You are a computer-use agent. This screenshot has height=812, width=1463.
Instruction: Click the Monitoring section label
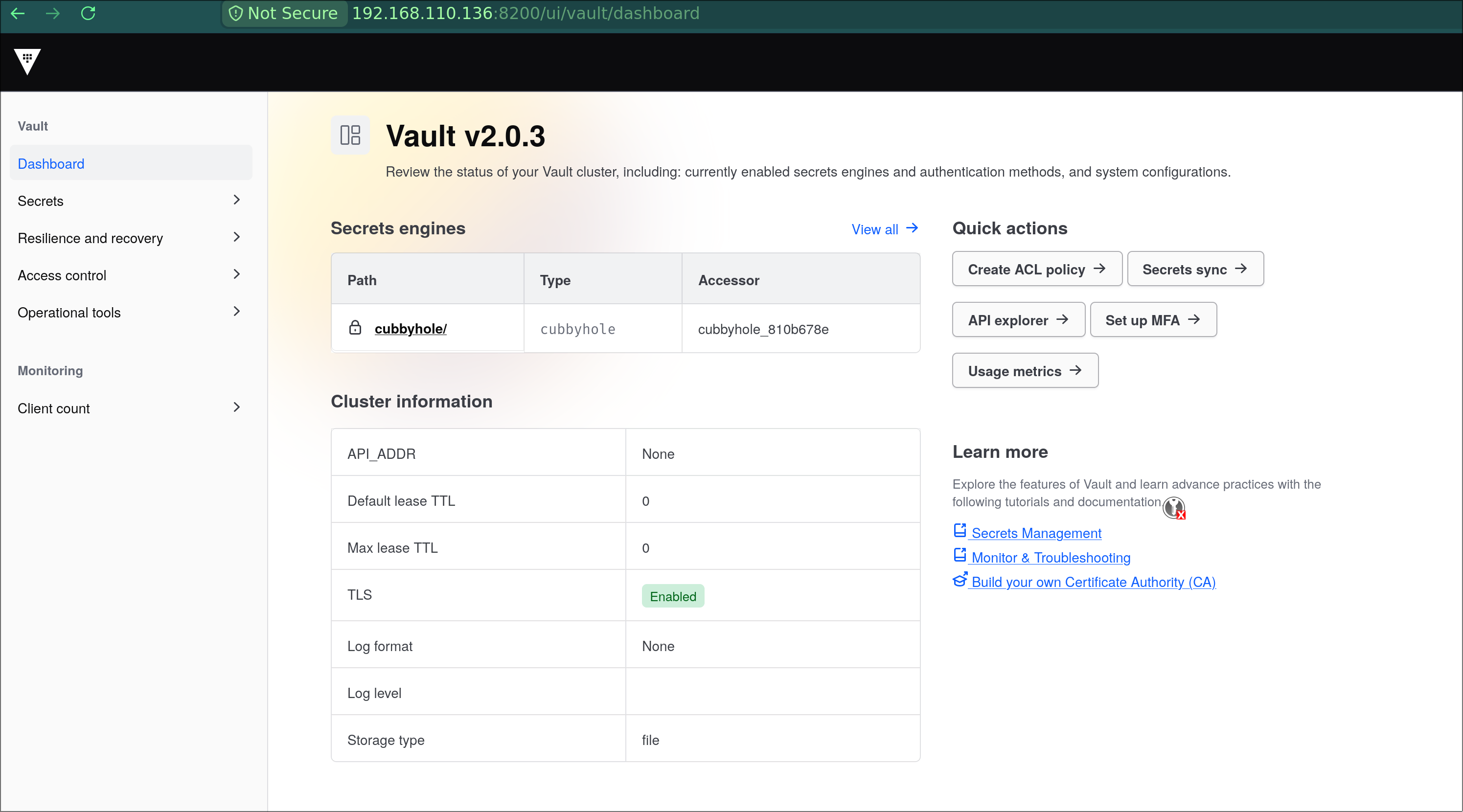(50, 370)
